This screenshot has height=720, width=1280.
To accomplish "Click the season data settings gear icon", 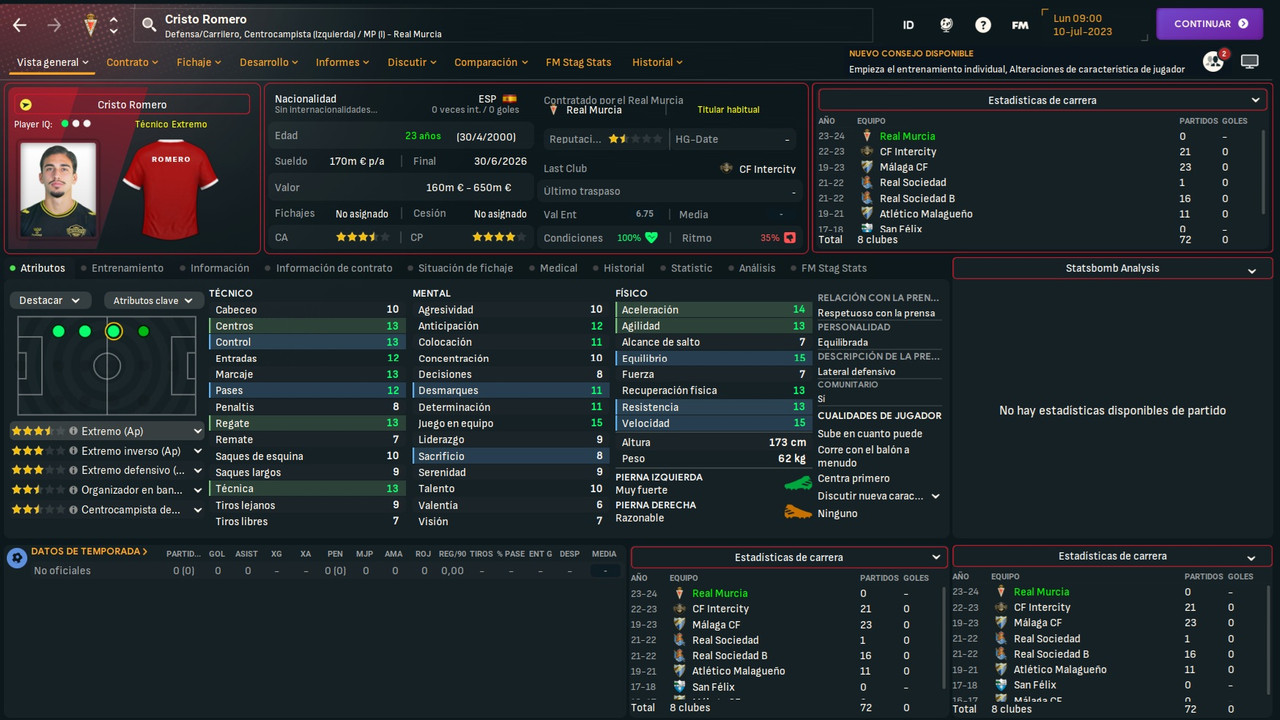I will click(x=16, y=558).
